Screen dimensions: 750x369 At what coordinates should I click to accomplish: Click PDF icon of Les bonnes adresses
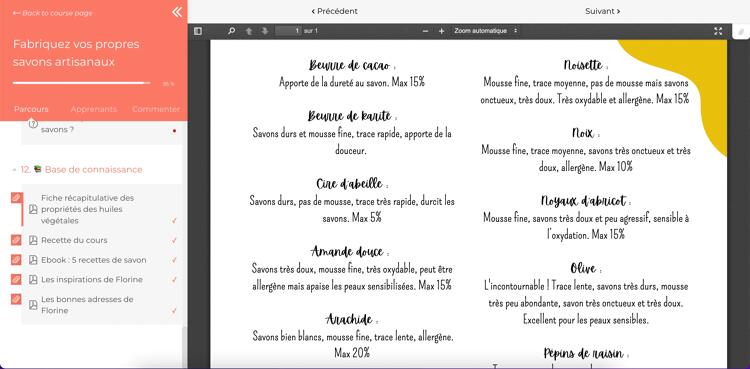(33, 305)
